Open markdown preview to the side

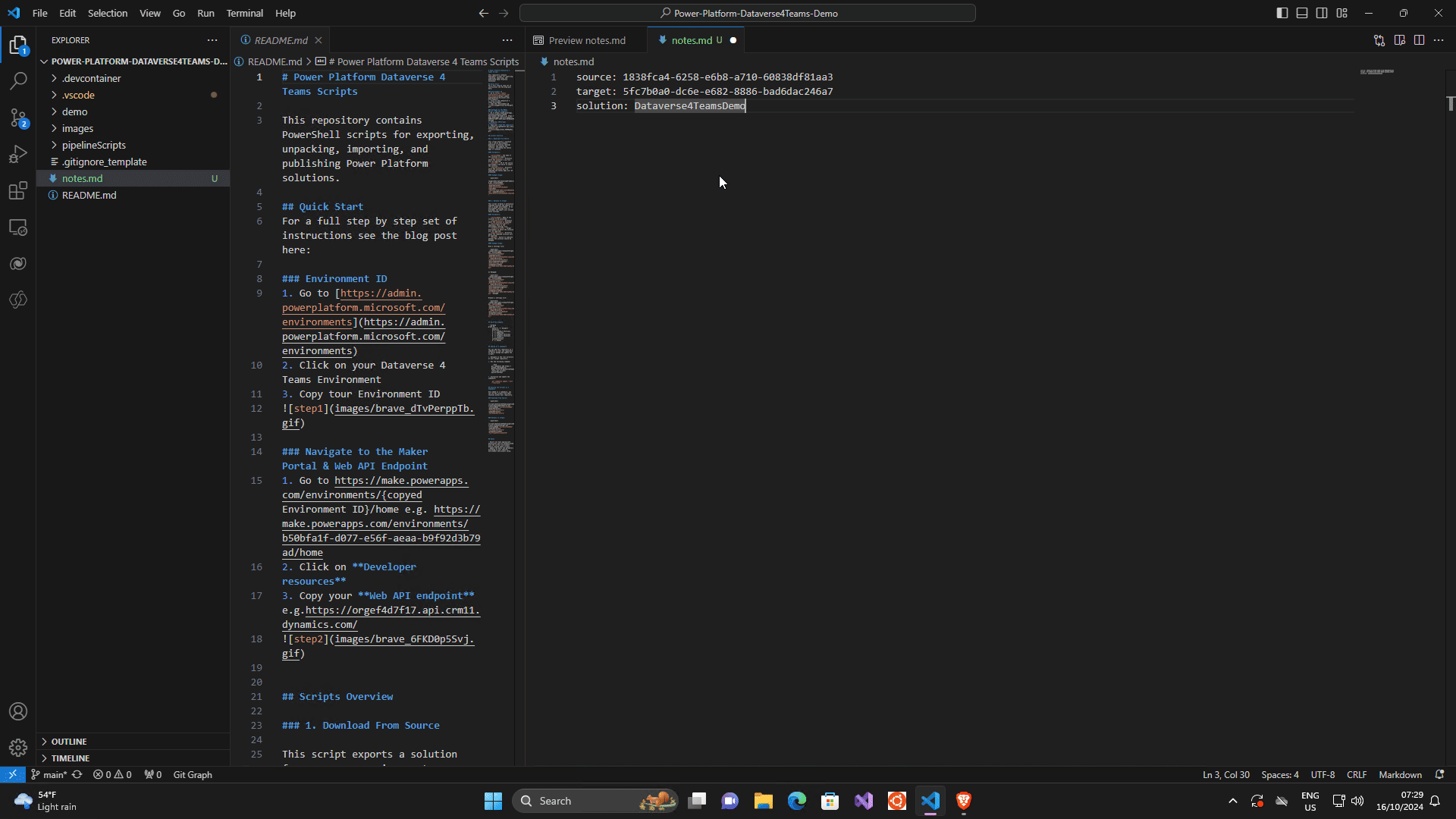coord(1399,40)
